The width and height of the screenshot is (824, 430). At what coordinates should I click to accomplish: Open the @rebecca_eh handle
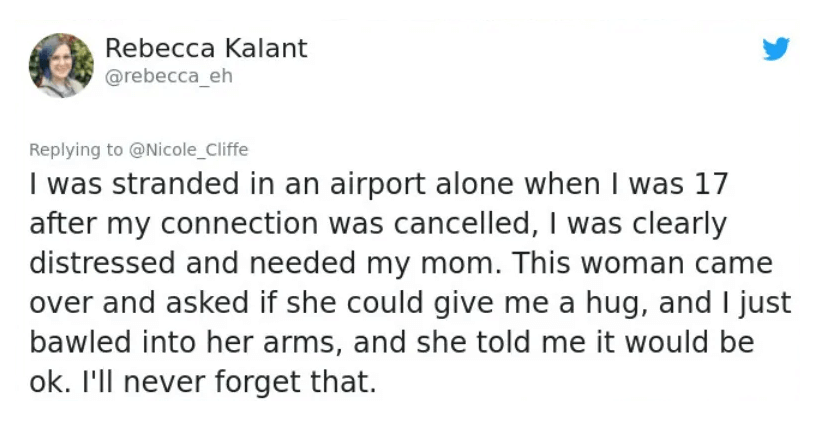tap(169, 76)
